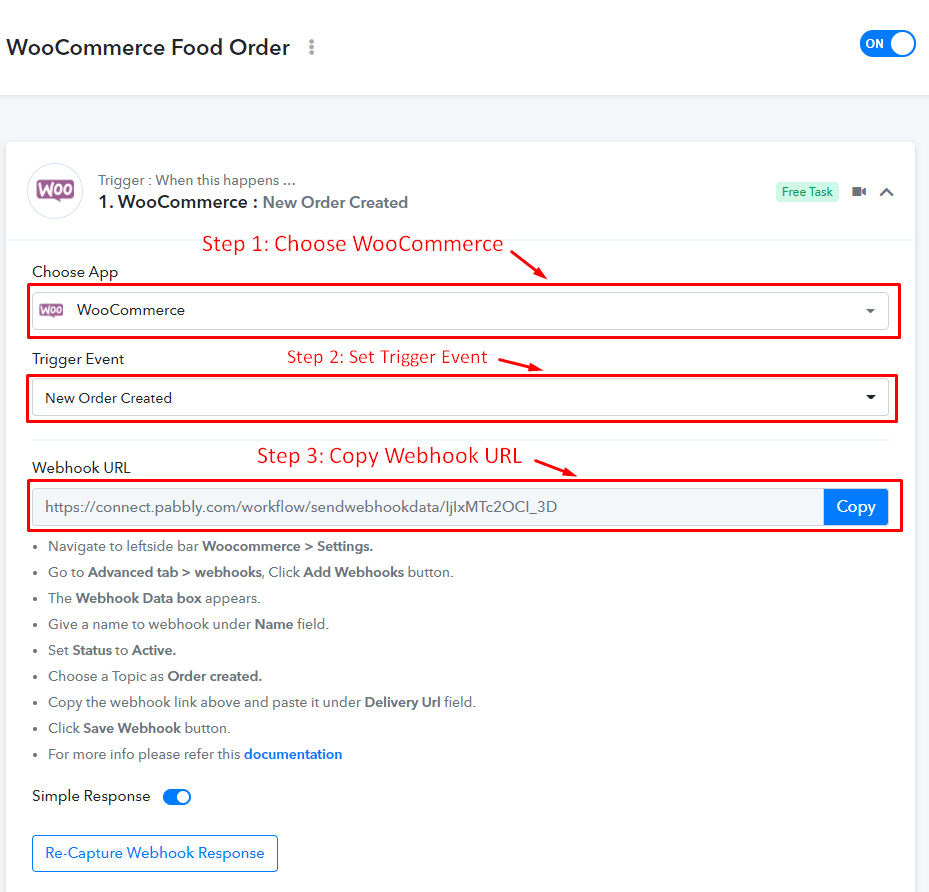Collapse the trigger step with the chevron
Viewport: 929px width, 892px height.
click(x=886, y=192)
